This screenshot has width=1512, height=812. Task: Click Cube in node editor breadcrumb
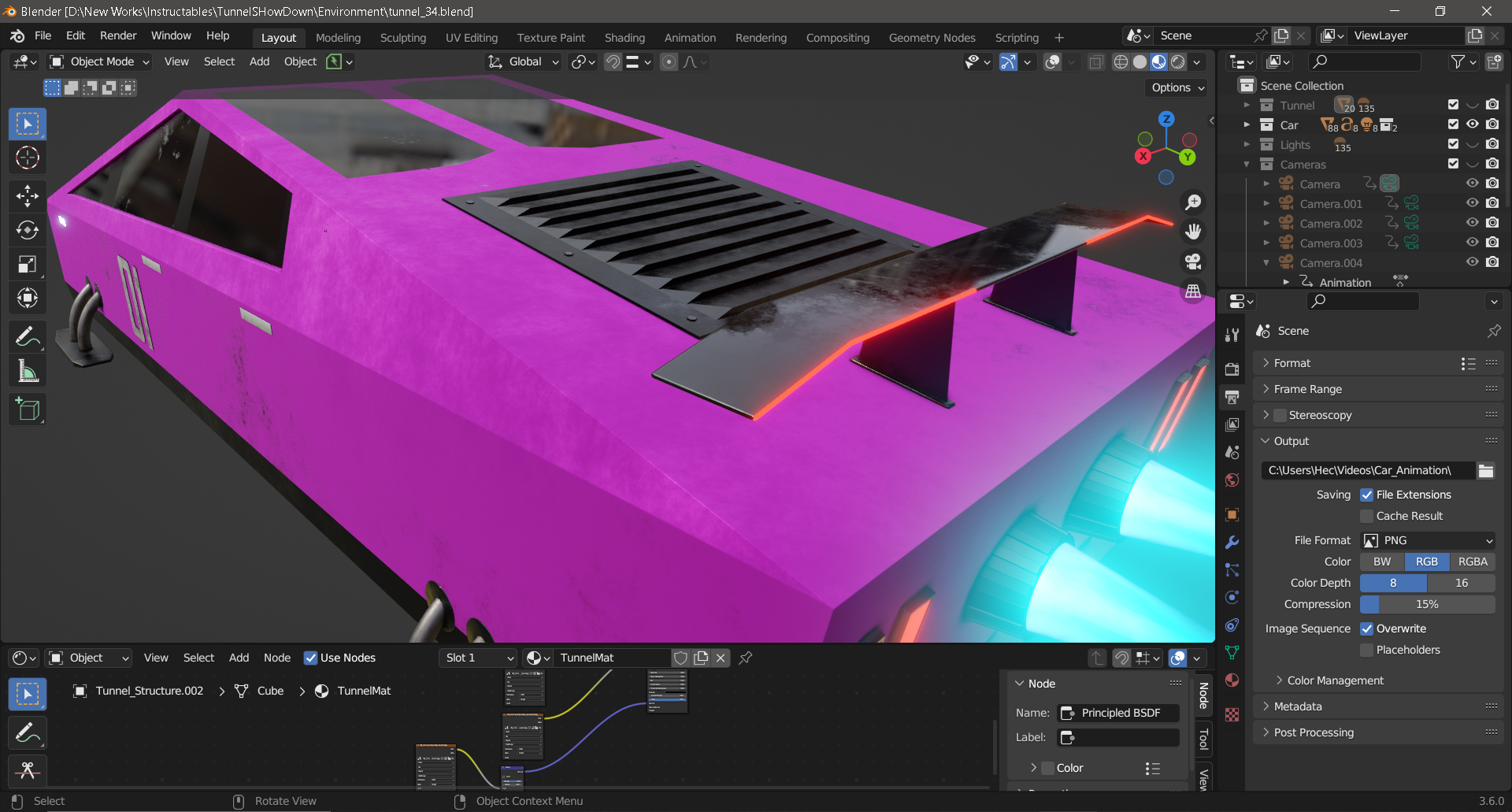tap(270, 691)
